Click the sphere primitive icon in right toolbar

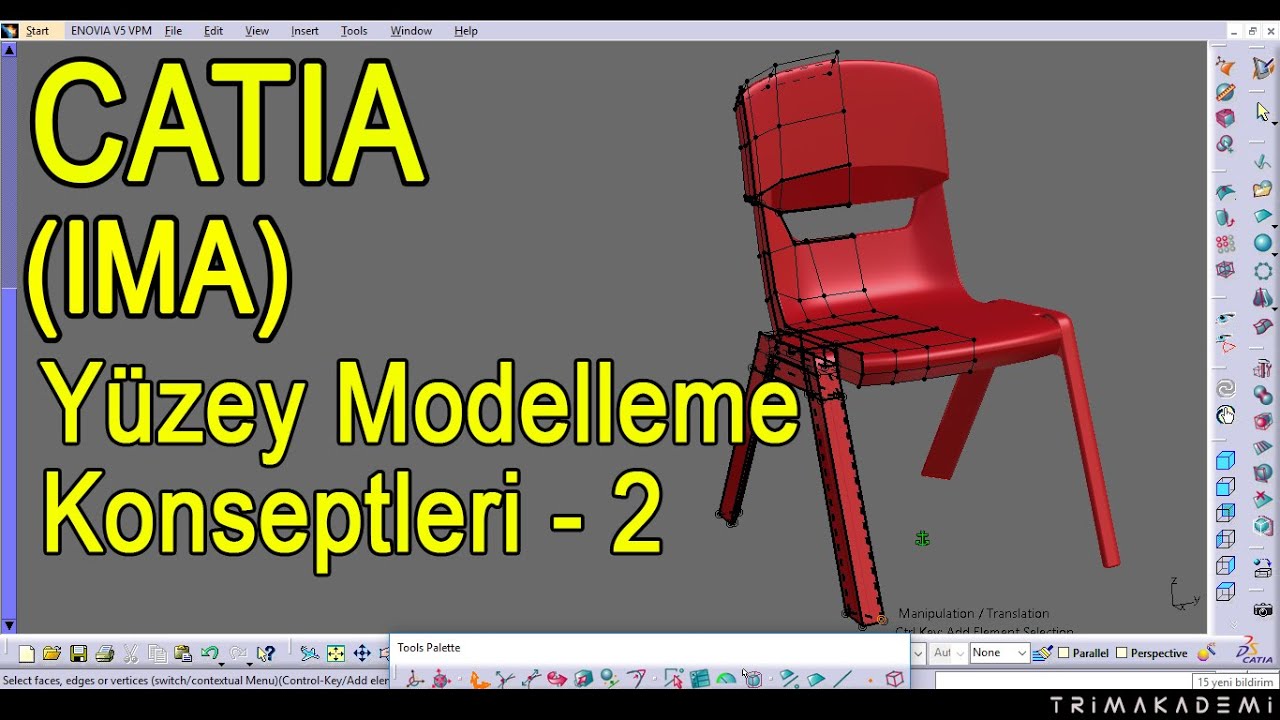coord(1263,243)
